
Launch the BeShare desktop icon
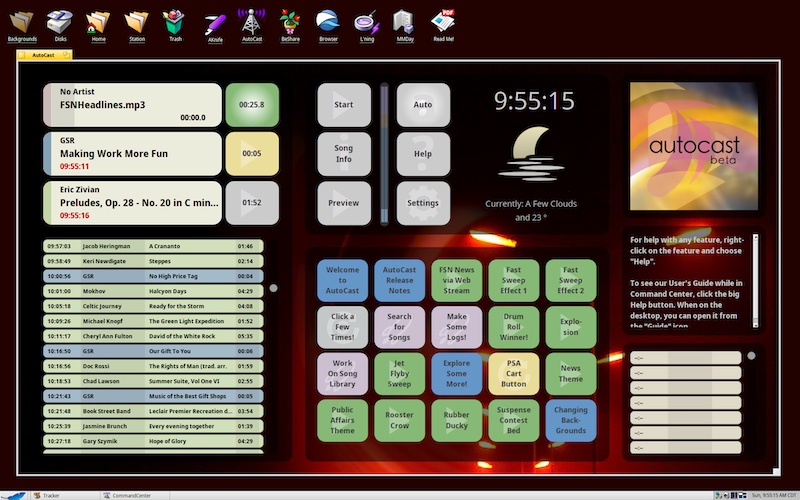click(x=290, y=26)
